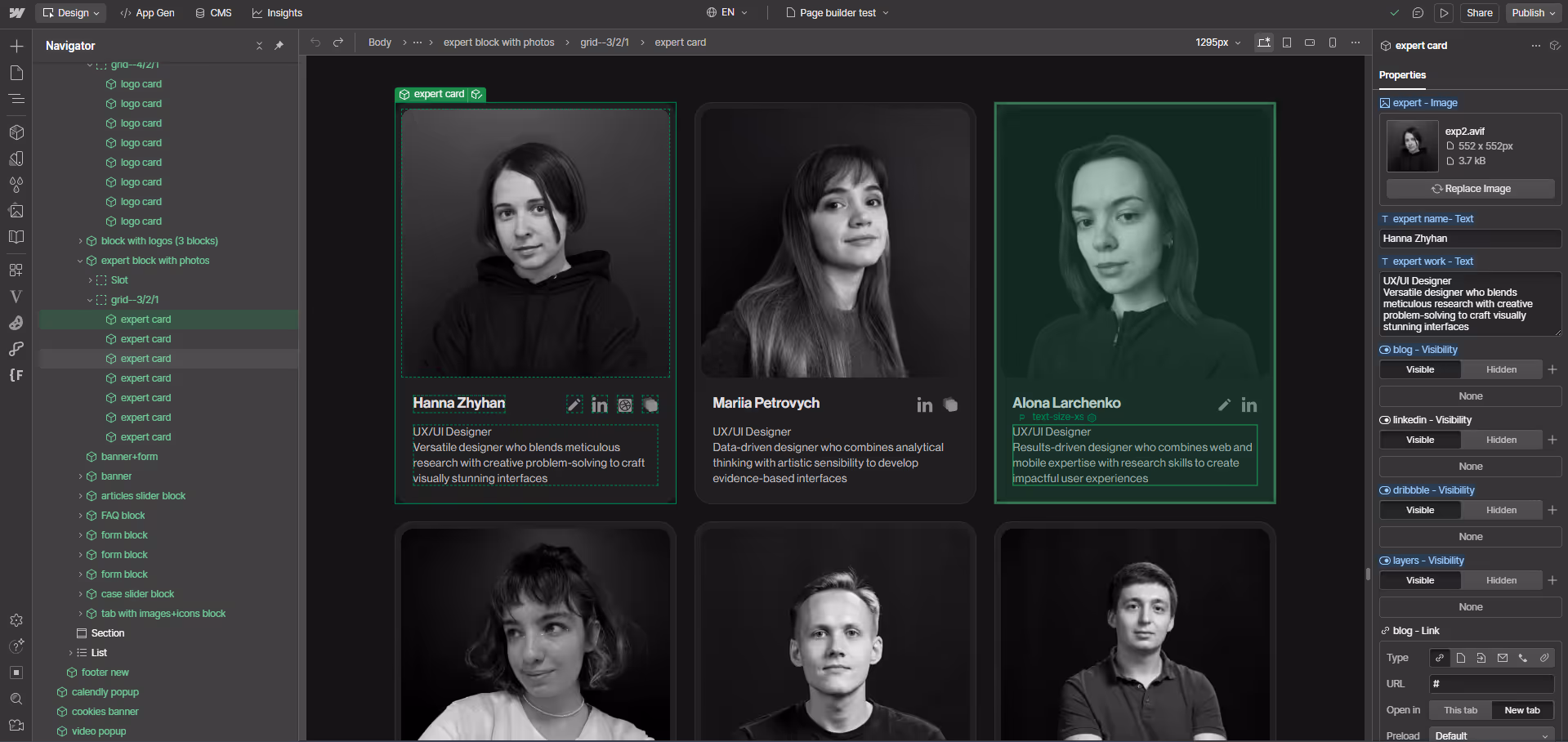Viewport: 1568px width, 742px height.
Task: Select Body in the breadcrumb
Action: [380, 42]
